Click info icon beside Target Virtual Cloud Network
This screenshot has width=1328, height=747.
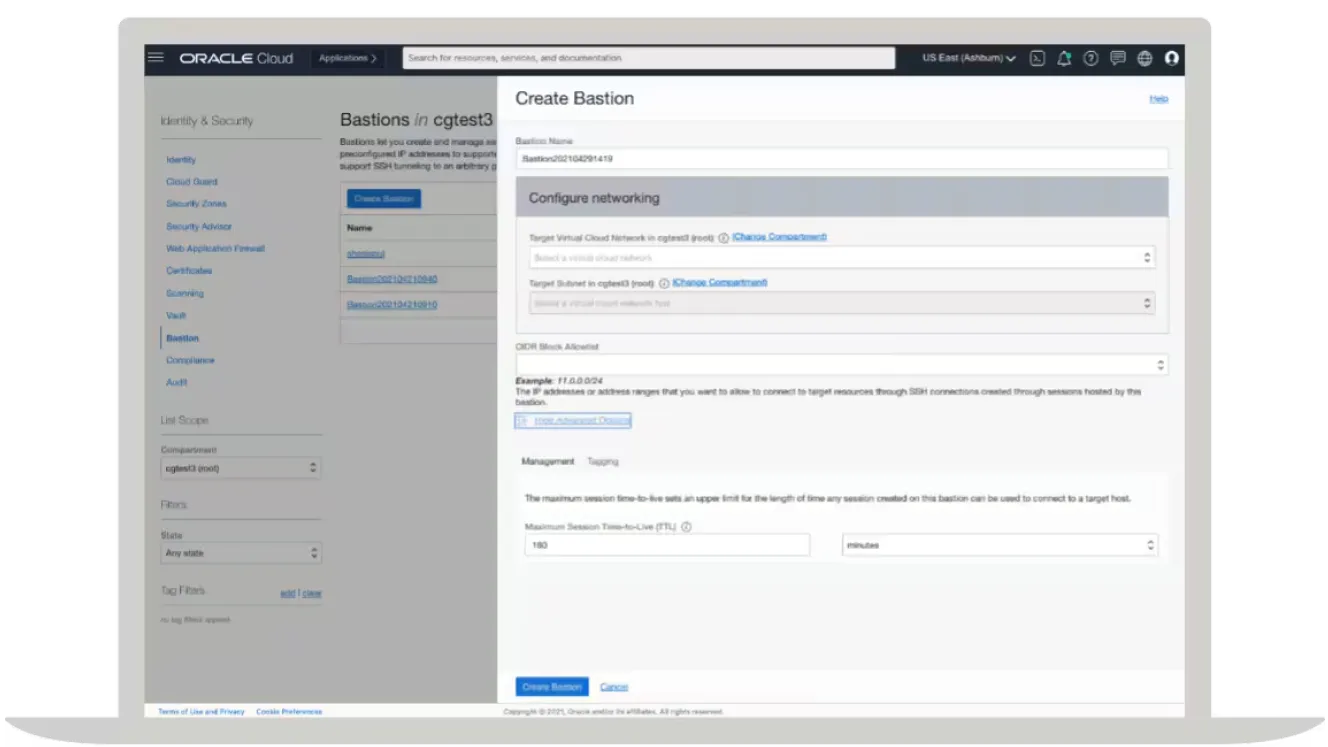(723, 238)
